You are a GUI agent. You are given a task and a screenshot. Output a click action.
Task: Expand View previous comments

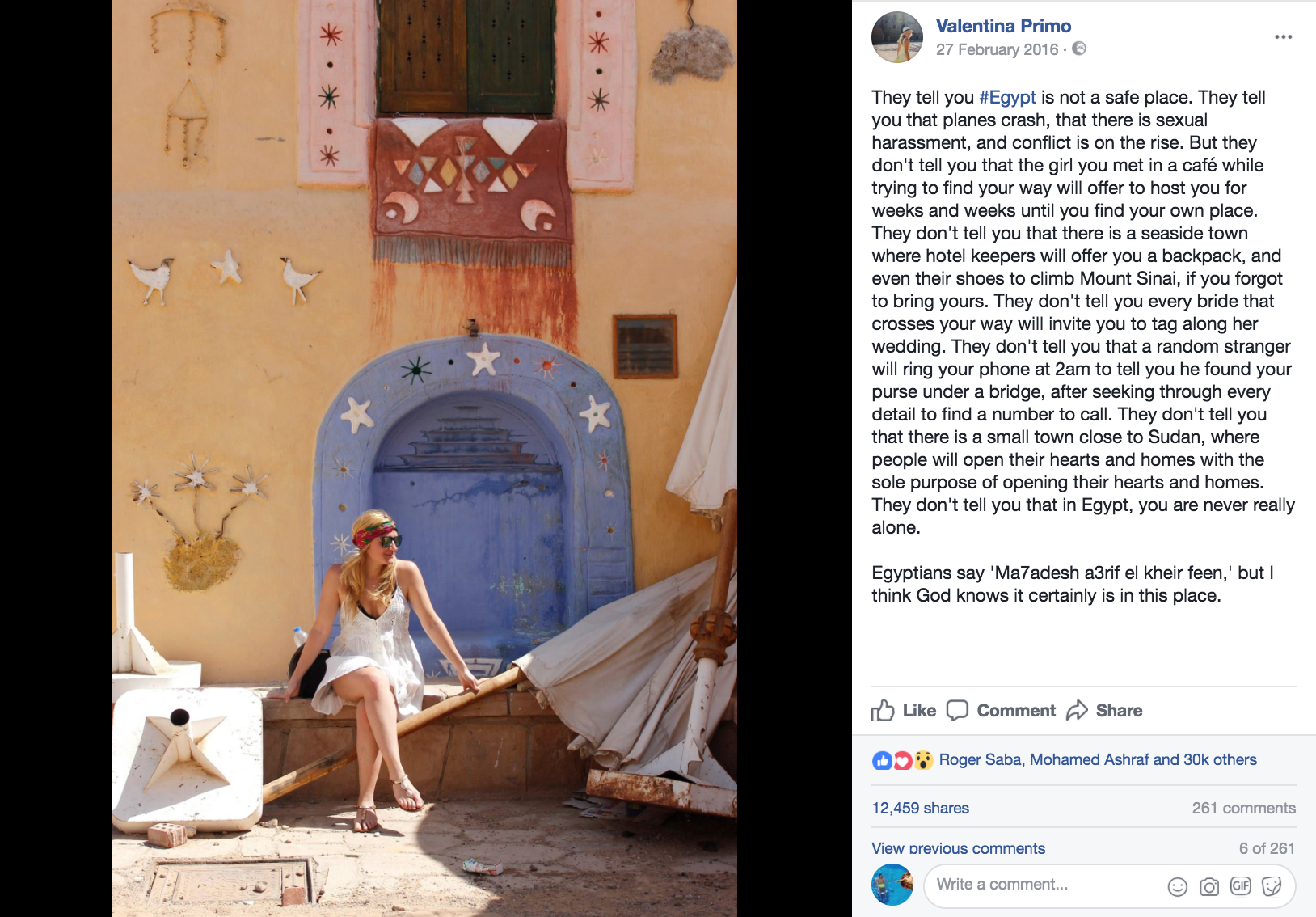point(958,848)
